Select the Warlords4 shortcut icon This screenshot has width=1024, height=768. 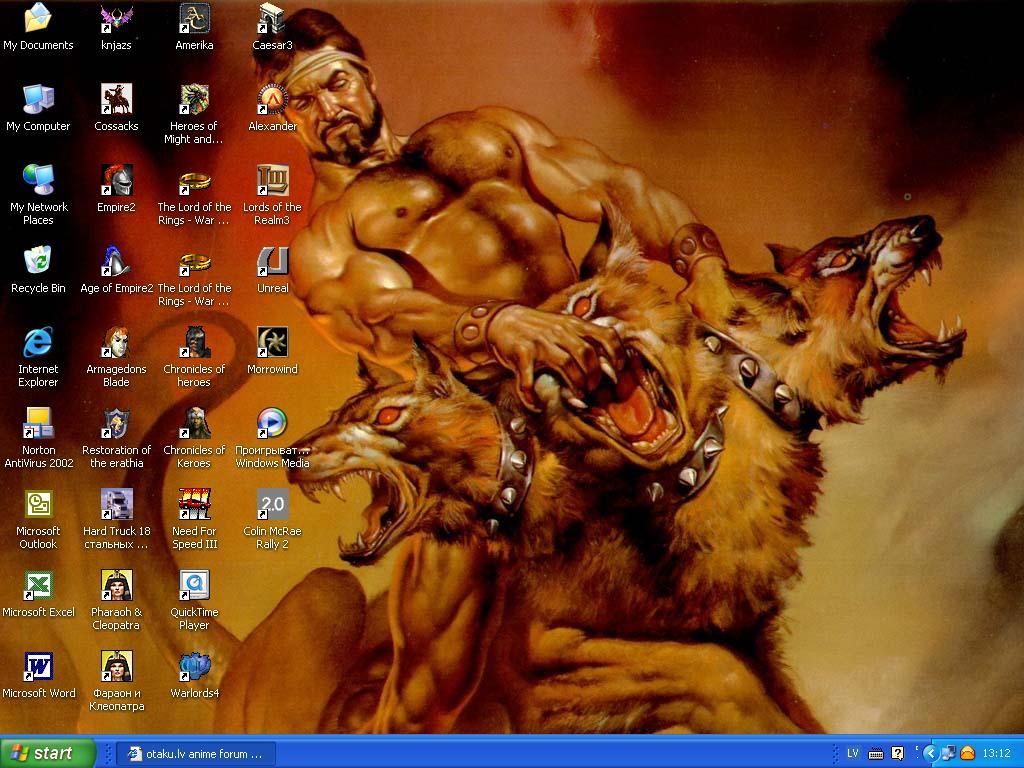[194, 666]
